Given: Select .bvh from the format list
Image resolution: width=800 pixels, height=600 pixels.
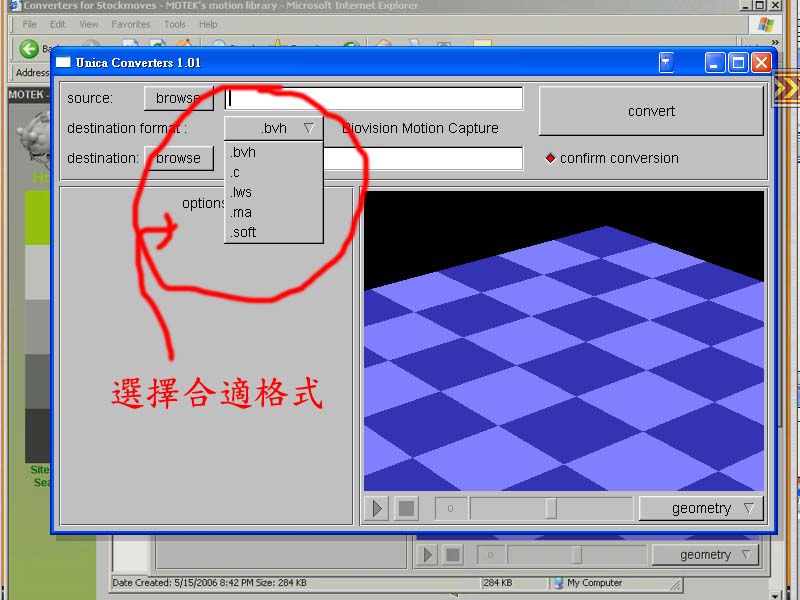Looking at the screenshot, I should (x=273, y=152).
